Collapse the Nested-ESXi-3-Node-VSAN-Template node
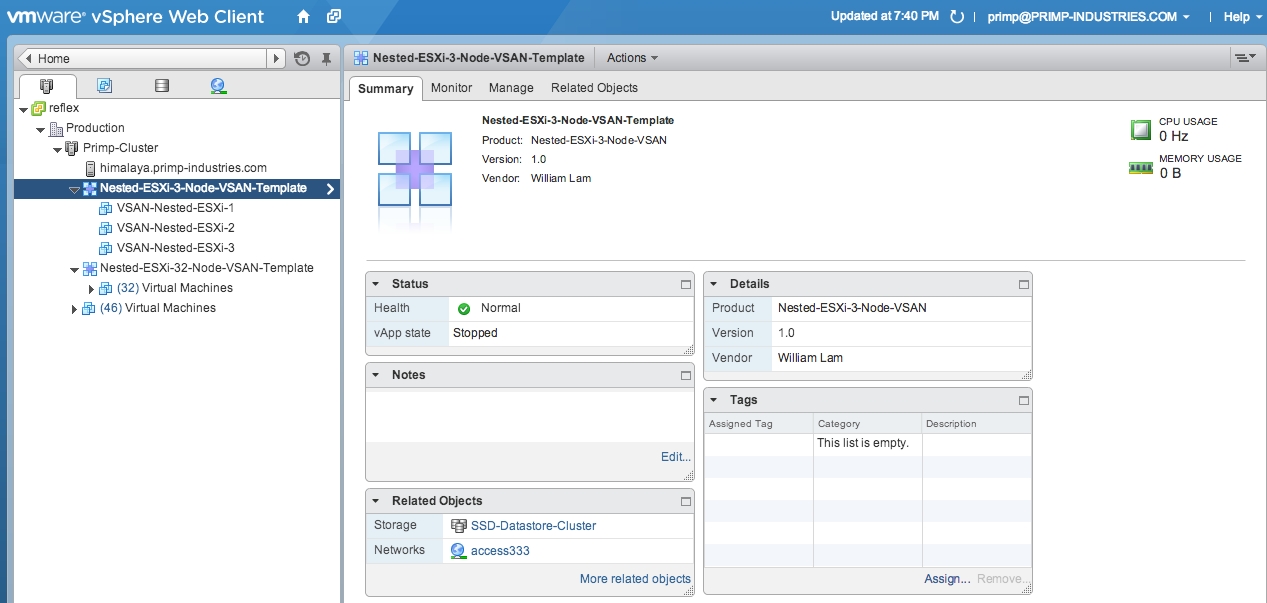1267x603 pixels. click(74, 189)
